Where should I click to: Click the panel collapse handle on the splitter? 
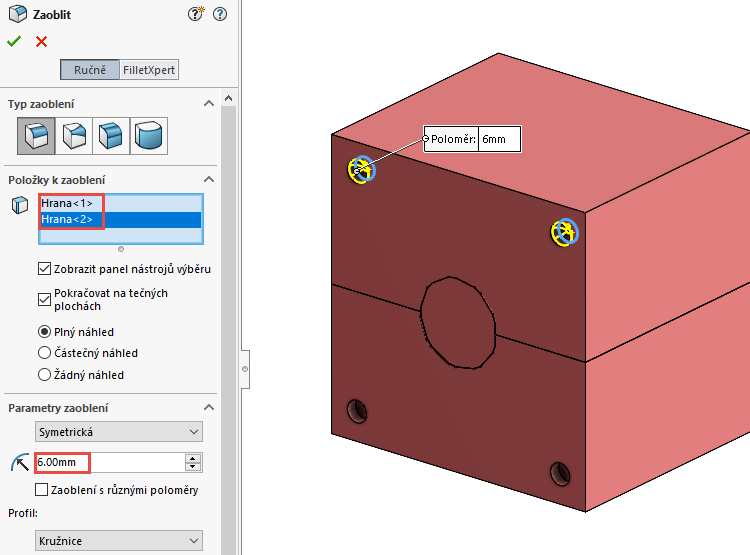245,369
